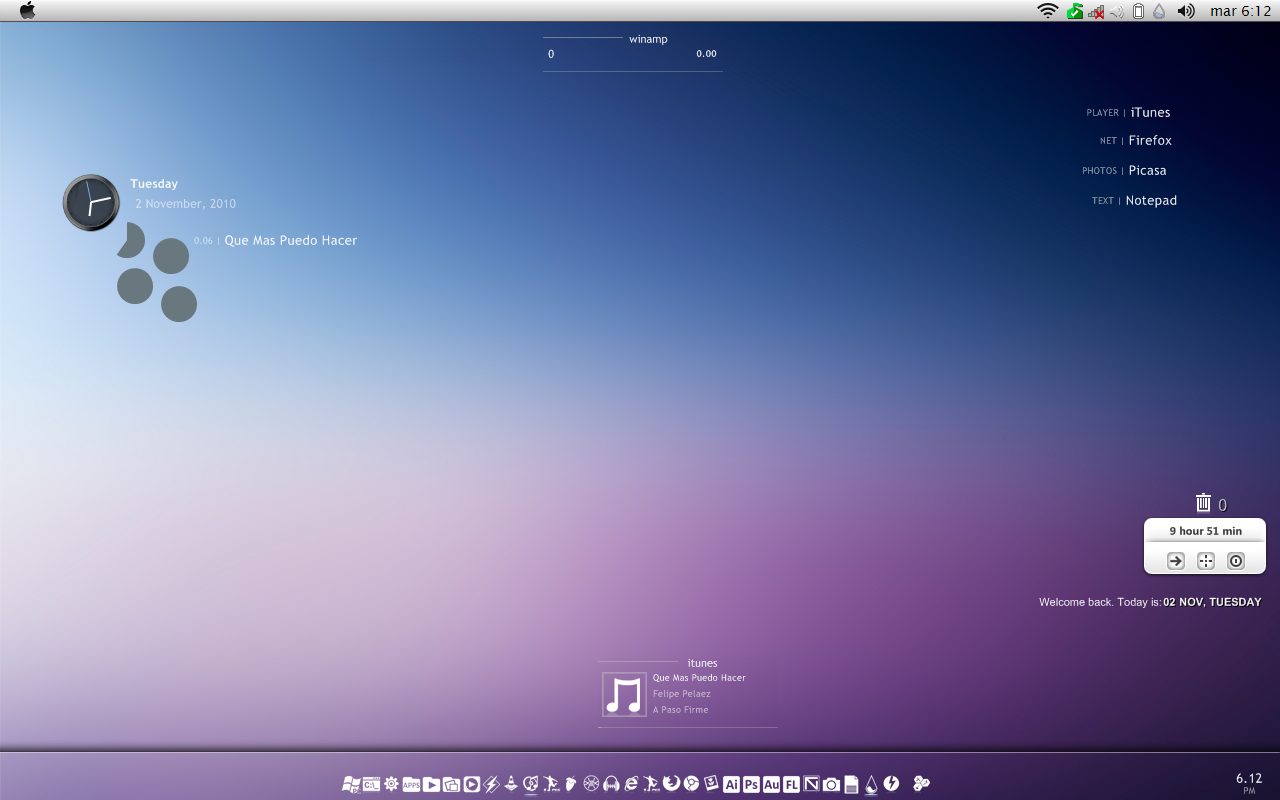Open the Google Chrome icon in dock
The width and height of the screenshot is (1280, 800).
click(x=691, y=784)
